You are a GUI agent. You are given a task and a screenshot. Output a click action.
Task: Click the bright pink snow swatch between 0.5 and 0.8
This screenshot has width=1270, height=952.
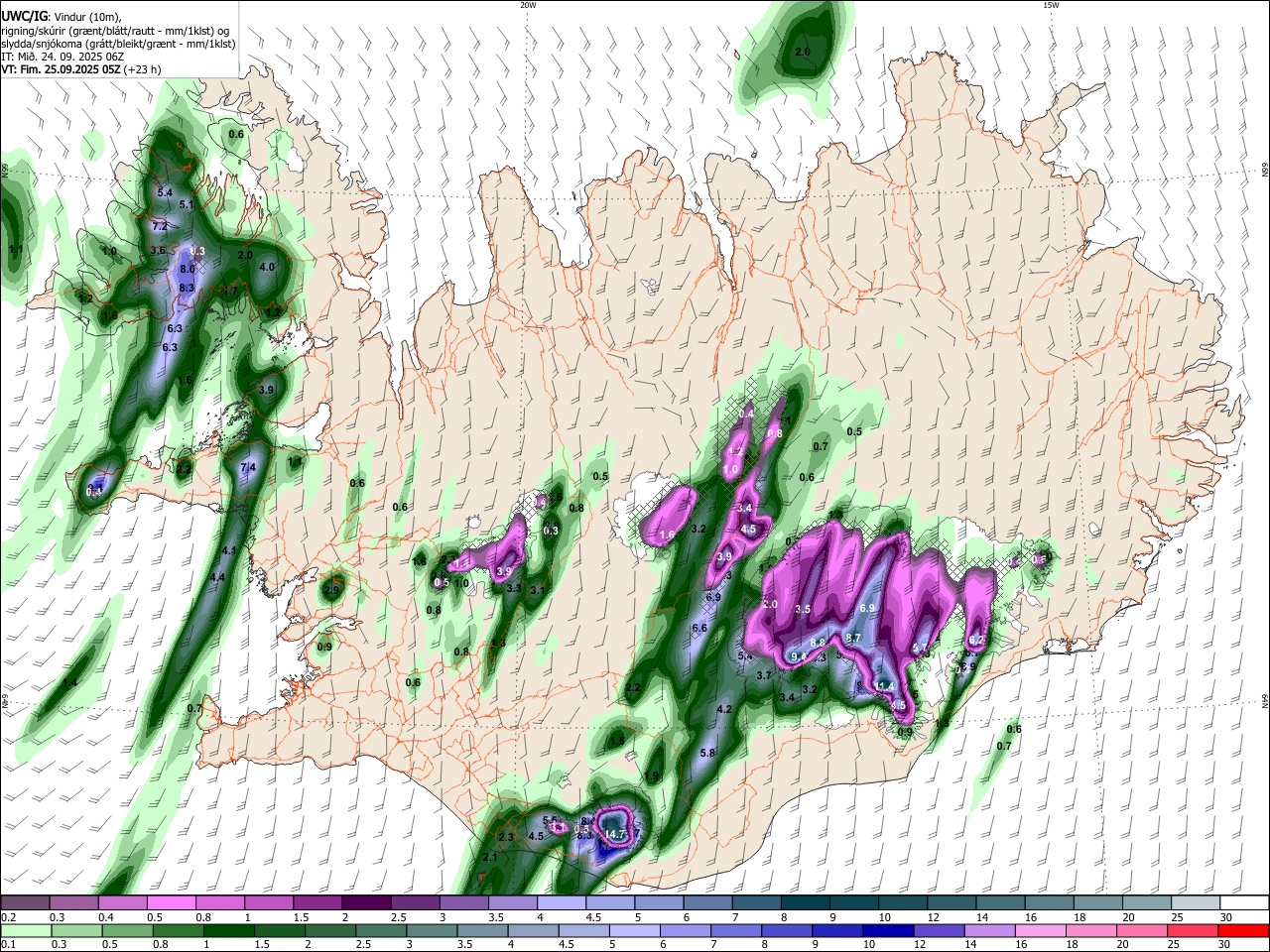coord(172,902)
